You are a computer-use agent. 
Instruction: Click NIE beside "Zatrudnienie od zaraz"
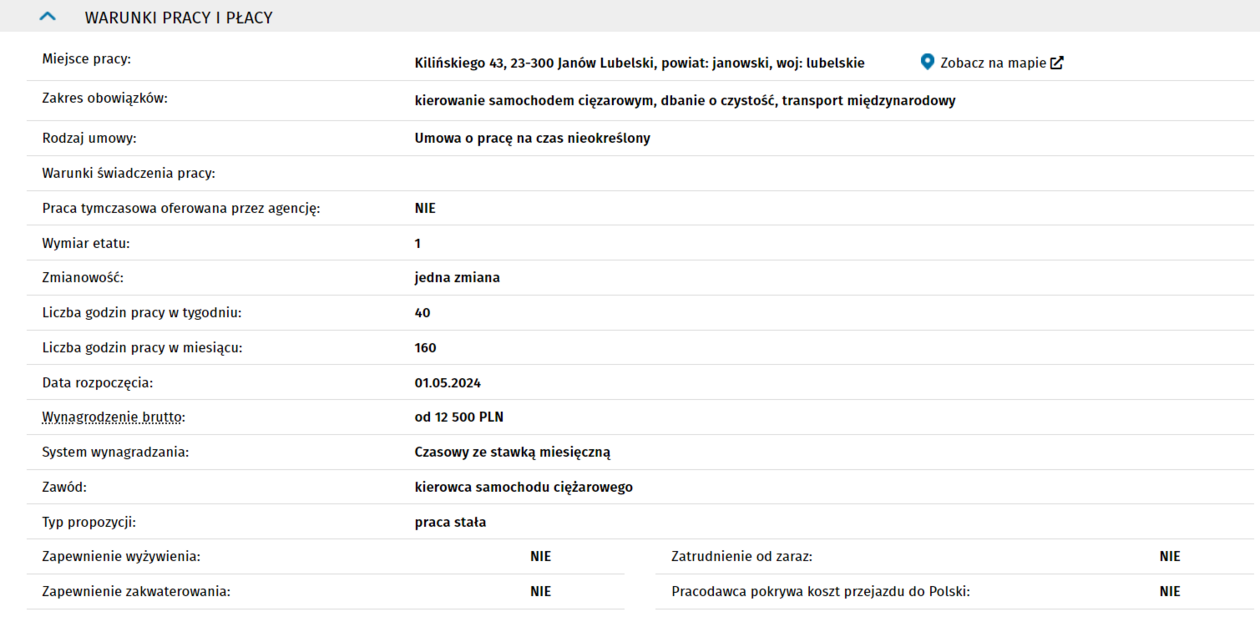click(x=1170, y=557)
